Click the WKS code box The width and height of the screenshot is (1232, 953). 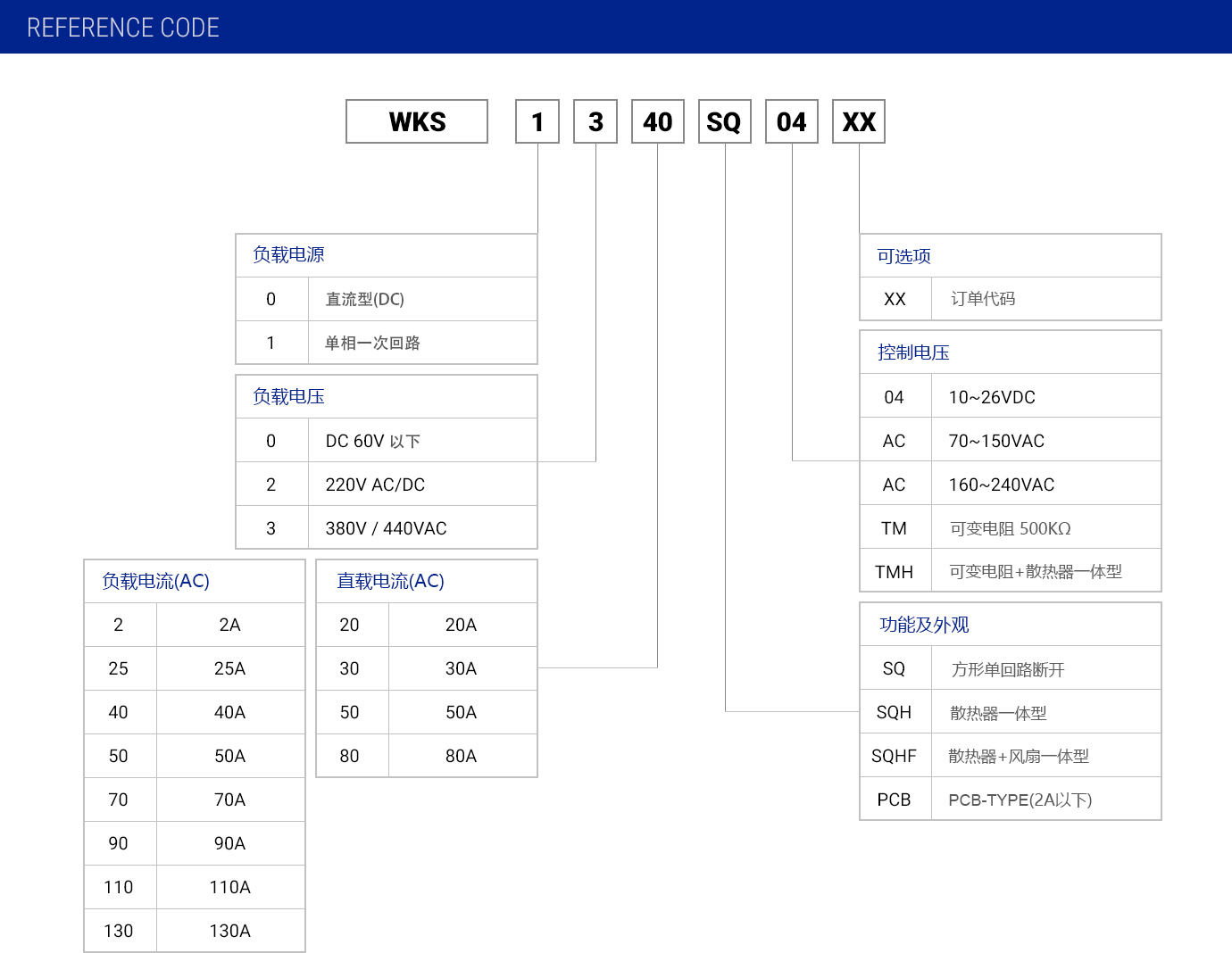pyautogui.click(x=417, y=121)
